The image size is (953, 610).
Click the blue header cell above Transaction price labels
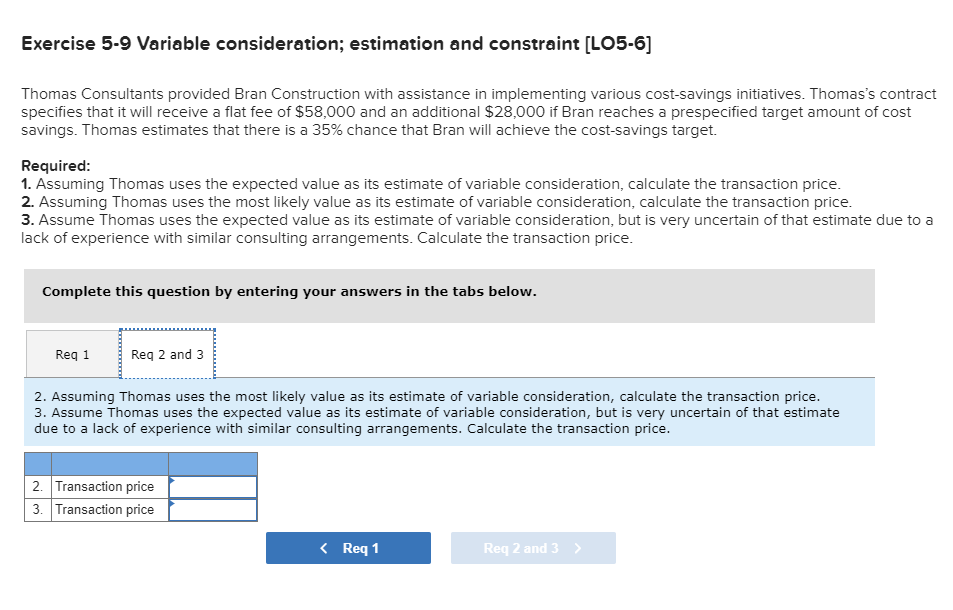point(112,463)
